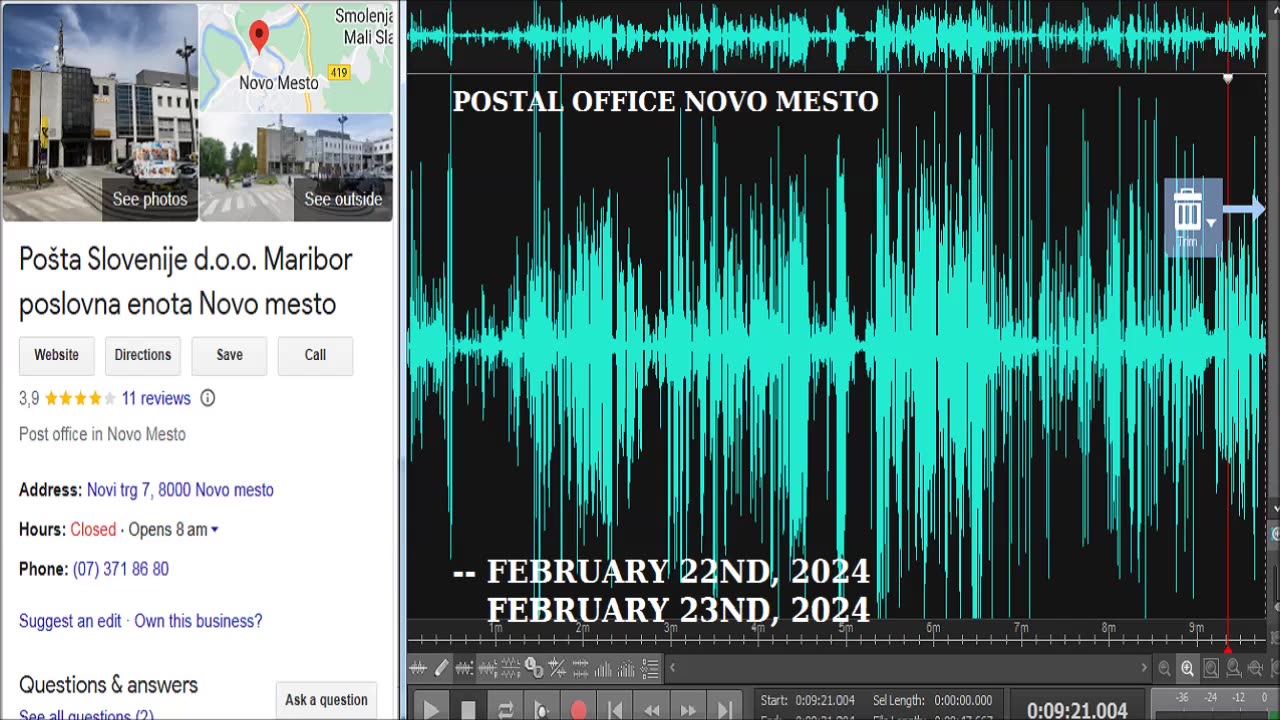1280x720 pixels.
Task: Click the Ask a question button
Action: tap(327, 700)
